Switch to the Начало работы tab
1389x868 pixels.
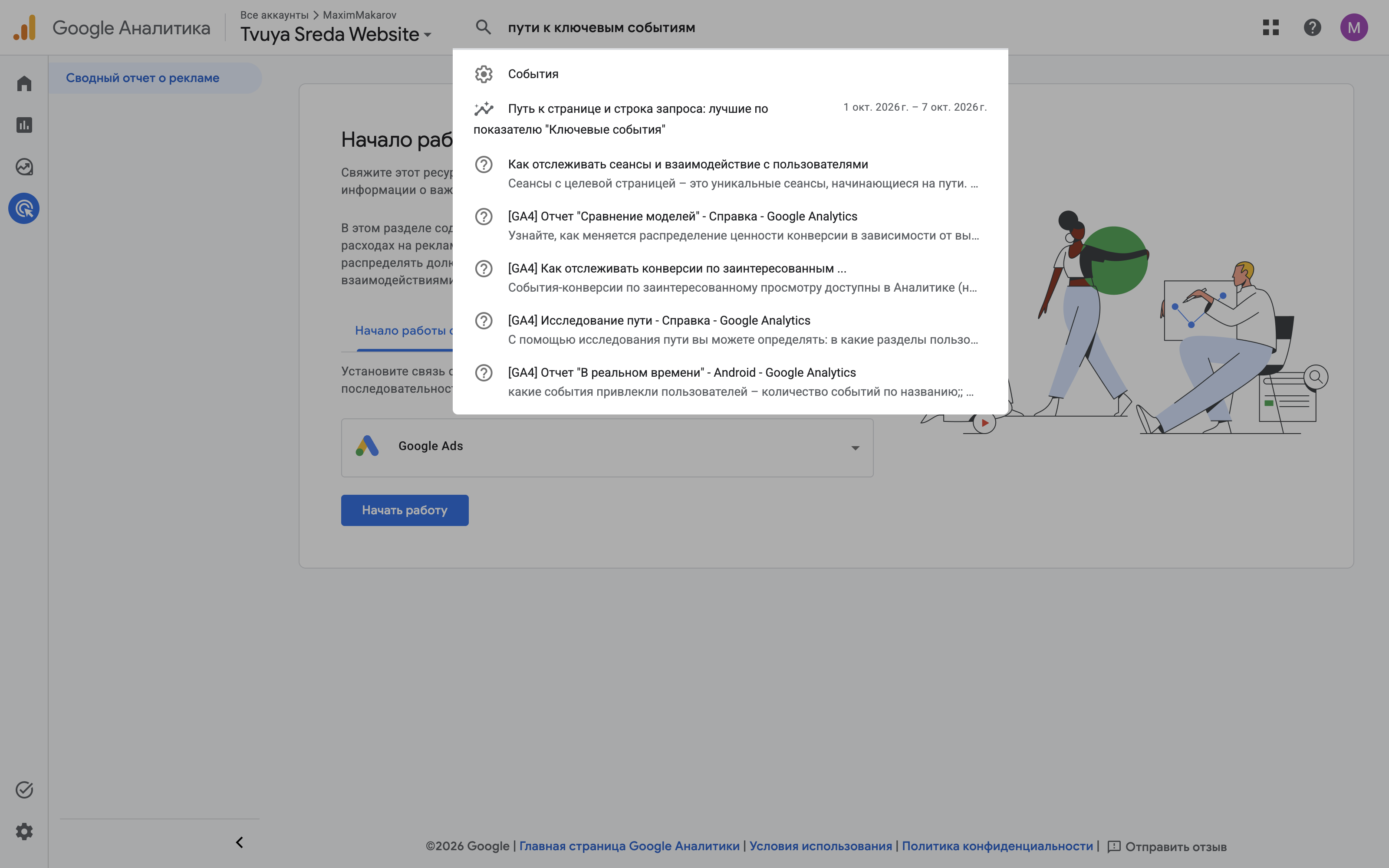pyautogui.click(x=404, y=331)
